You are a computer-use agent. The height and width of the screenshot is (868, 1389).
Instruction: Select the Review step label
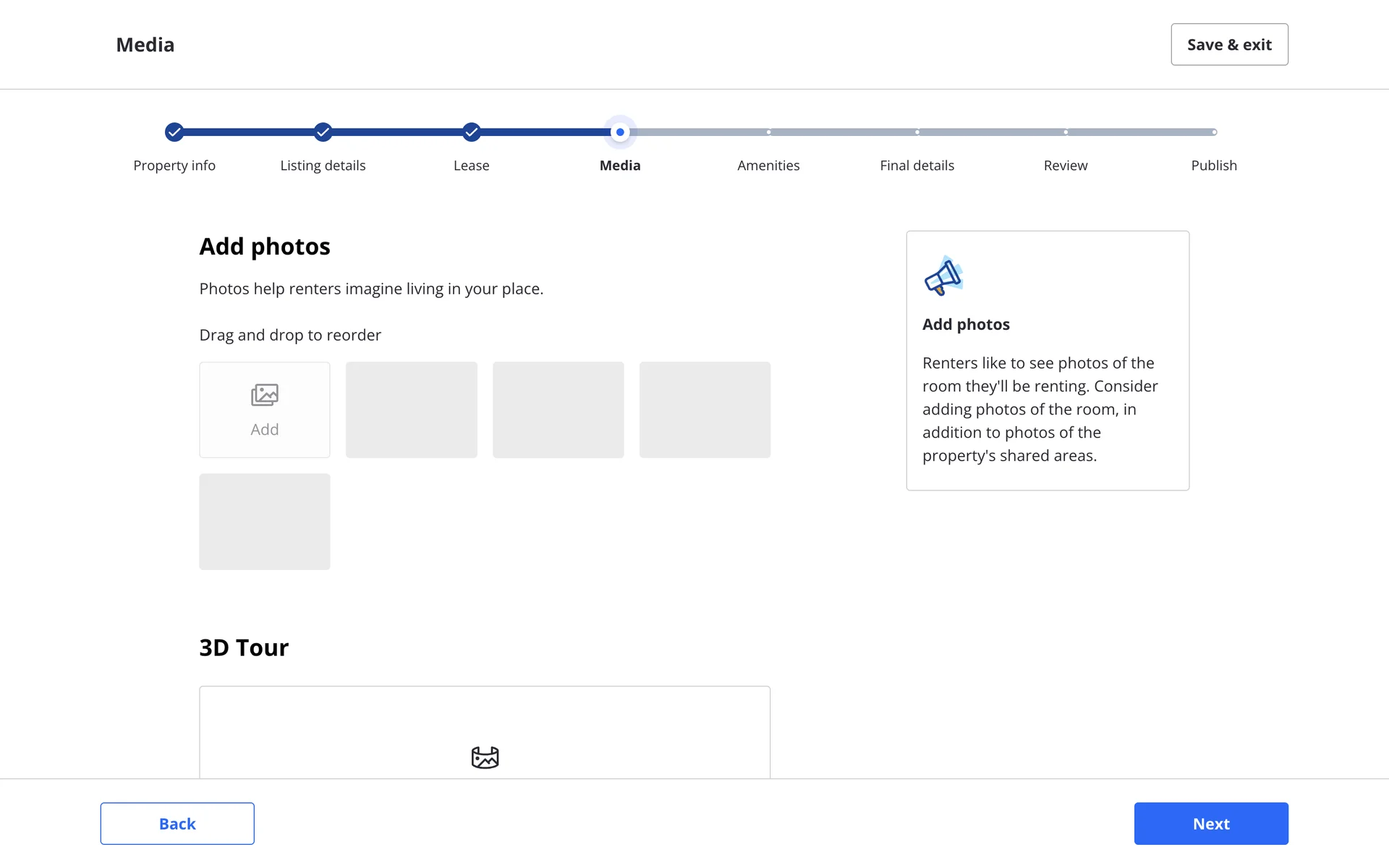[x=1065, y=166]
